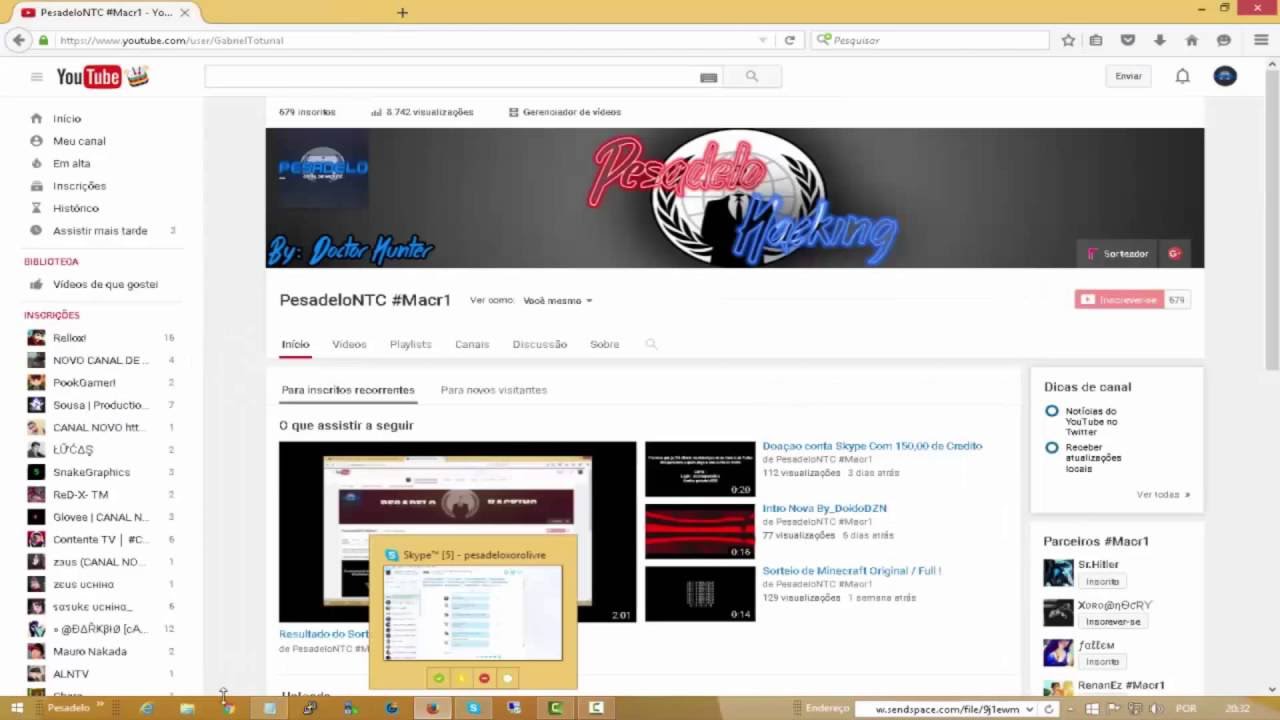This screenshot has width=1280, height=720.
Task: Click the Firefox Pesquisar search field
Action: (x=930, y=40)
